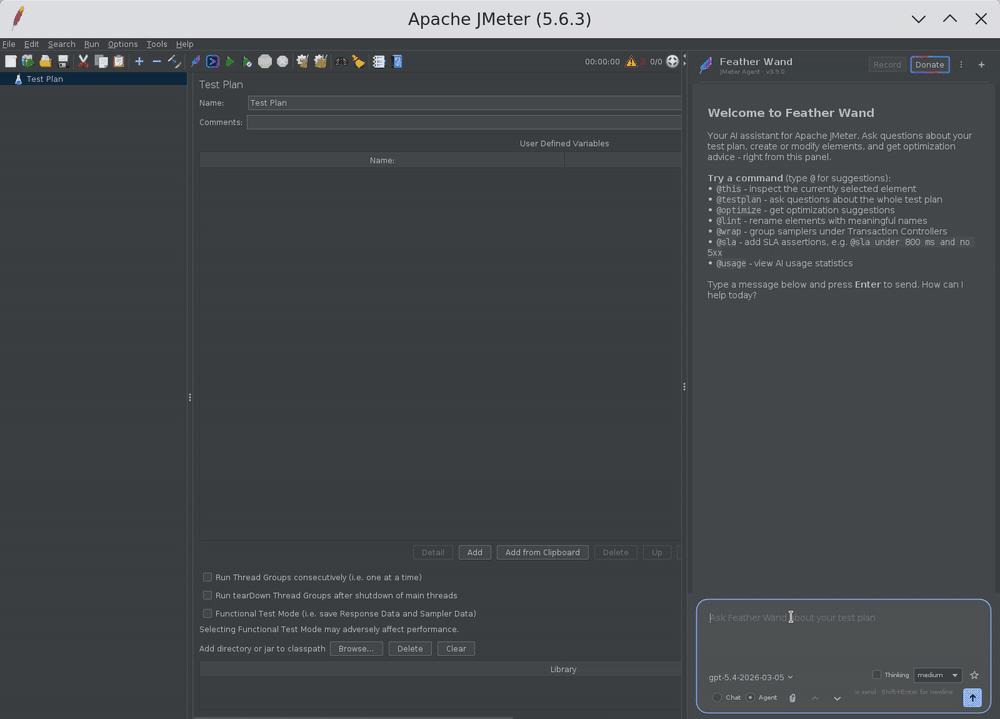Click the Clear gear-broom icon
Screen dimensions: 1000x719
[302, 61]
